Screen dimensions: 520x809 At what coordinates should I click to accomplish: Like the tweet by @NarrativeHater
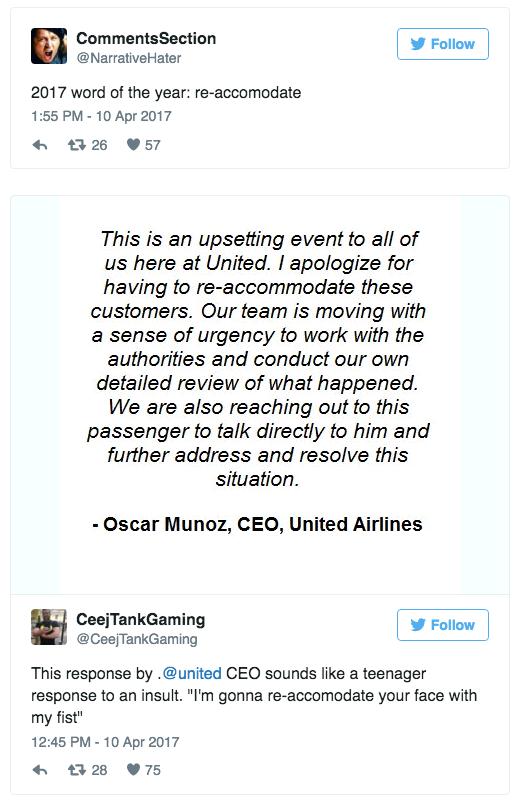(134, 144)
